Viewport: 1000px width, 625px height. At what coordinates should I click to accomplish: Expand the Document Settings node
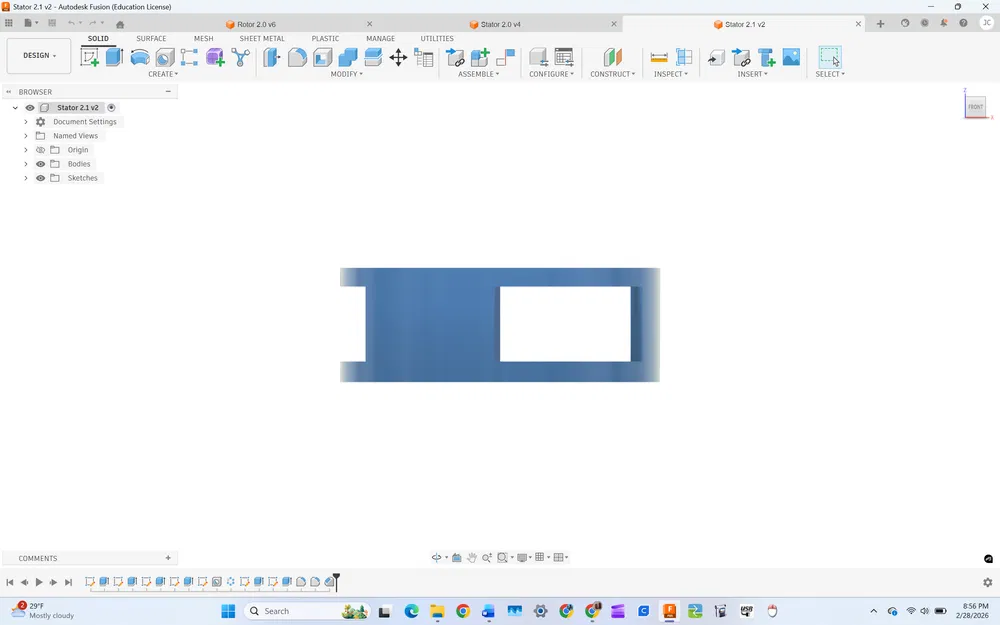click(26, 122)
